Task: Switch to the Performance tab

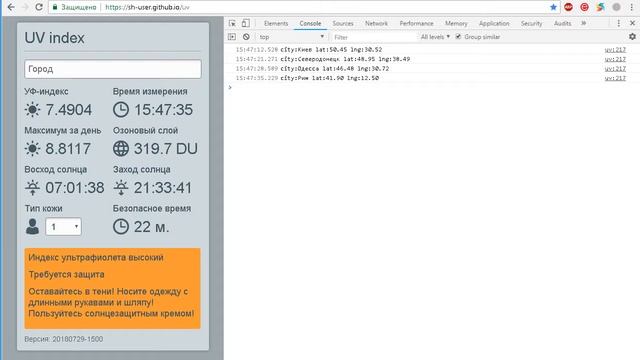Action: coord(416,23)
